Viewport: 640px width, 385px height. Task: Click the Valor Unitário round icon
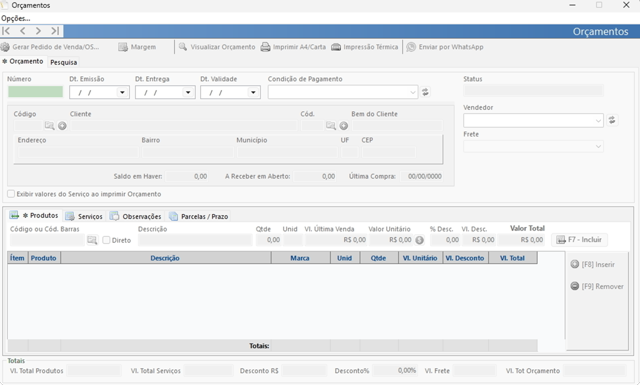click(419, 240)
